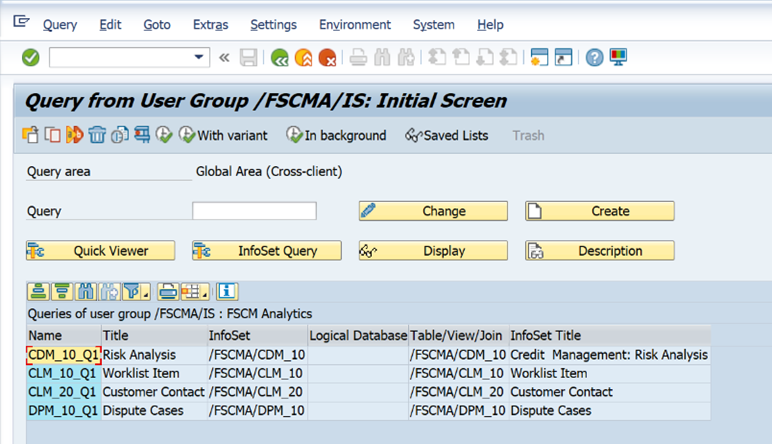Image resolution: width=772 pixels, height=444 pixels.
Task: Click the /FSCMA/DPM_10 cell in the Table/View/Join column
Action: pyautogui.click(x=458, y=411)
